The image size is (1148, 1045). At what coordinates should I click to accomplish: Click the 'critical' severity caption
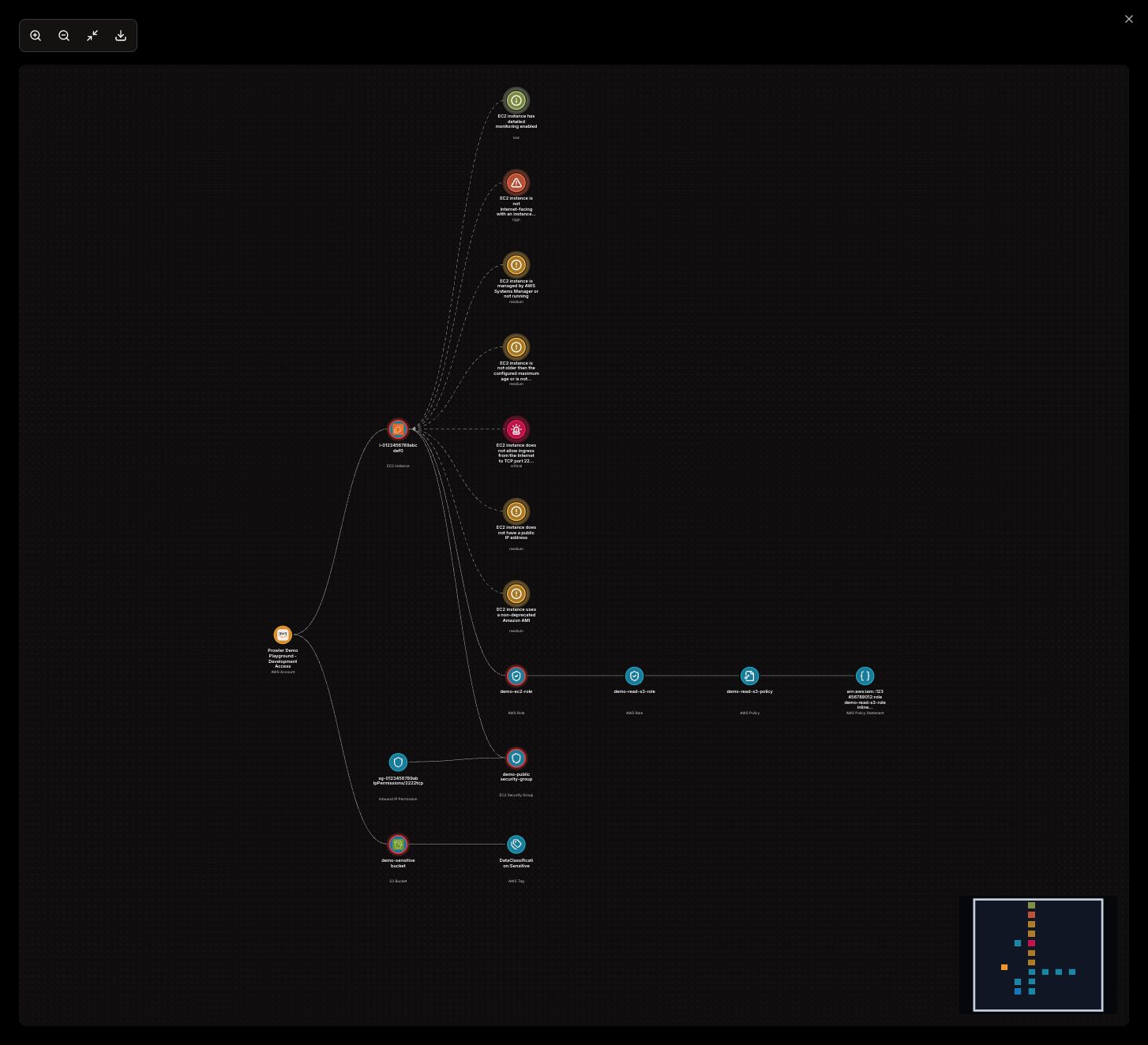tap(516, 466)
